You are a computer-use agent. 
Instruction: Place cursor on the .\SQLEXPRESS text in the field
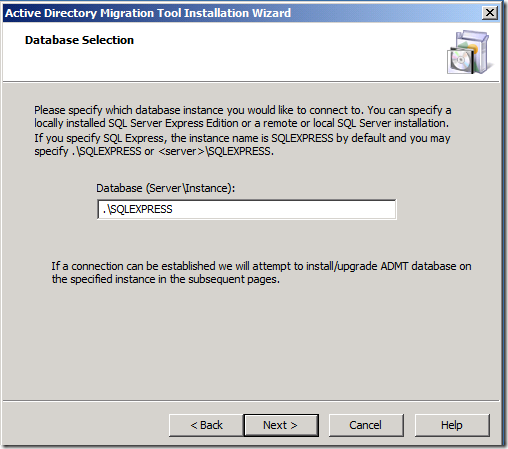tap(137, 209)
